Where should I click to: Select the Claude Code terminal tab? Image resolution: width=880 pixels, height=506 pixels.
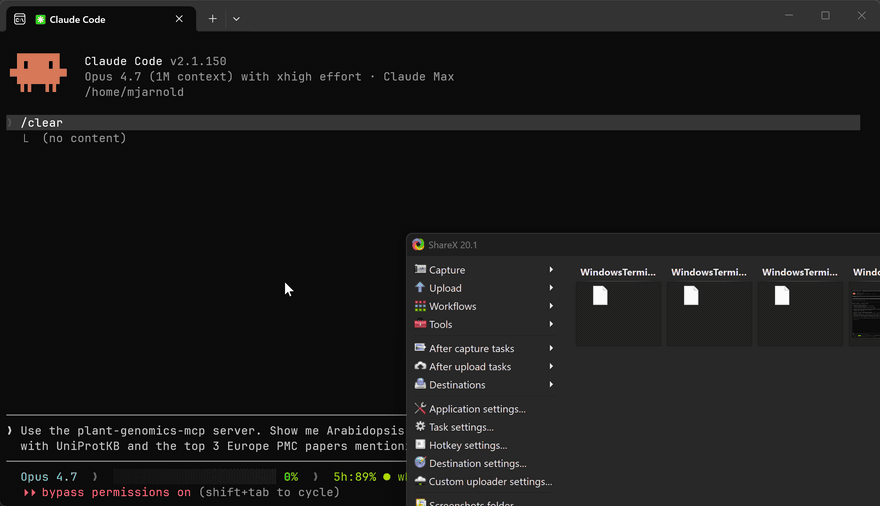click(x=101, y=19)
